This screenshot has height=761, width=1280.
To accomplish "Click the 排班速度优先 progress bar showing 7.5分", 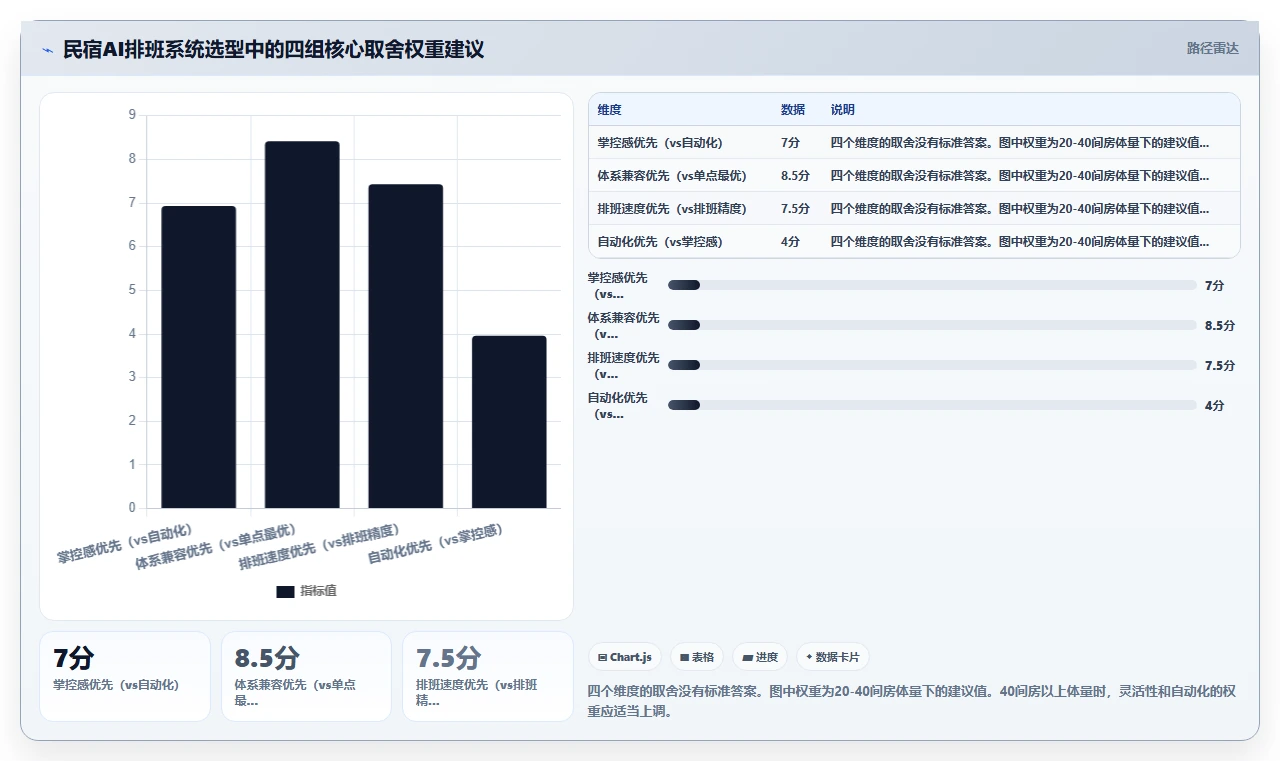I will [x=932, y=365].
